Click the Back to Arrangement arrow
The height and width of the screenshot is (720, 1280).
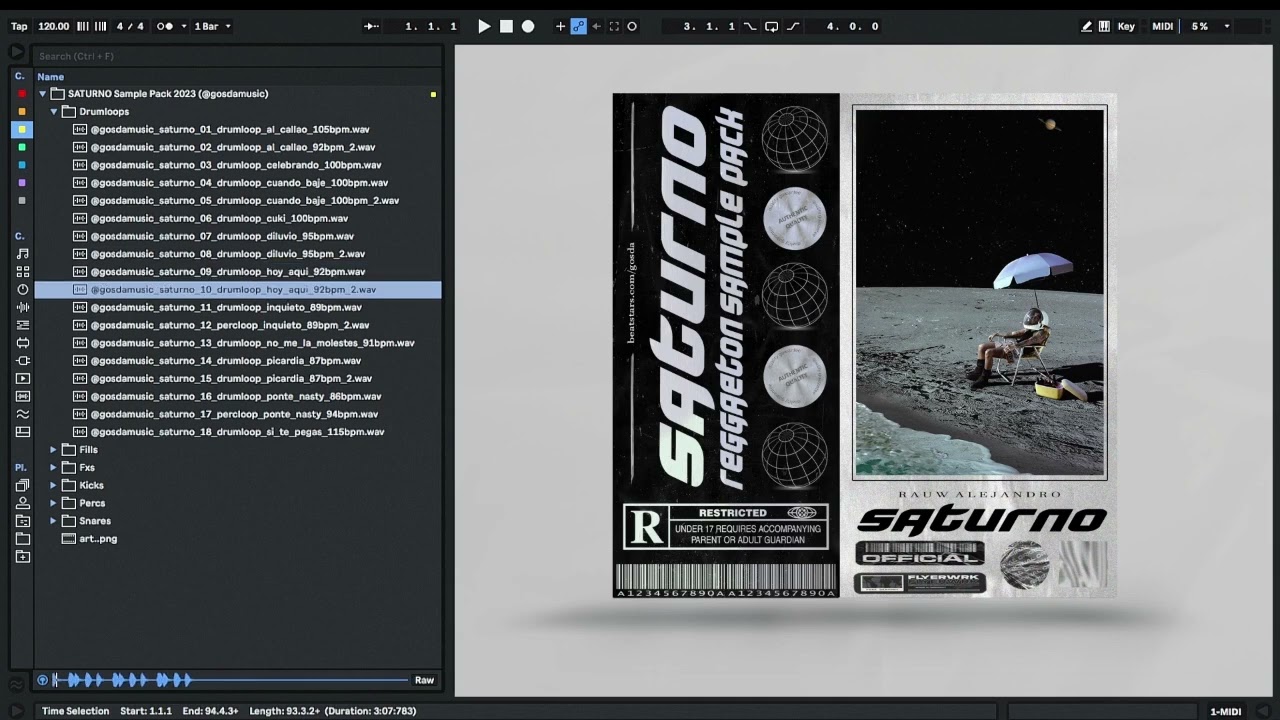[x=597, y=27]
